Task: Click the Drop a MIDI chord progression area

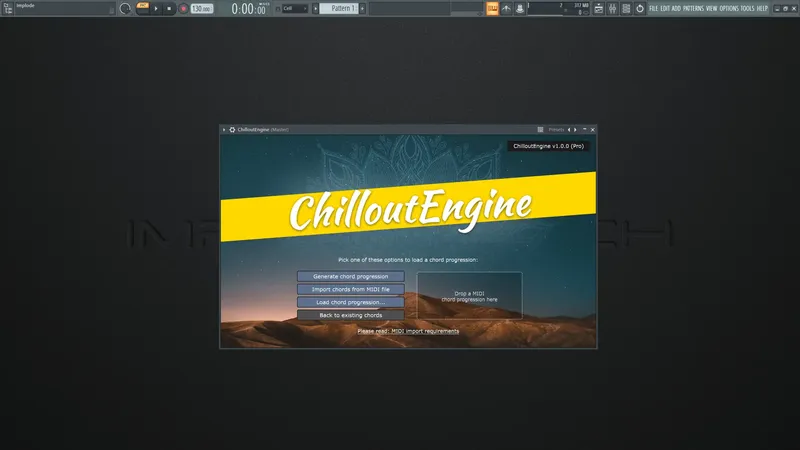Action: pyautogui.click(x=469, y=296)
